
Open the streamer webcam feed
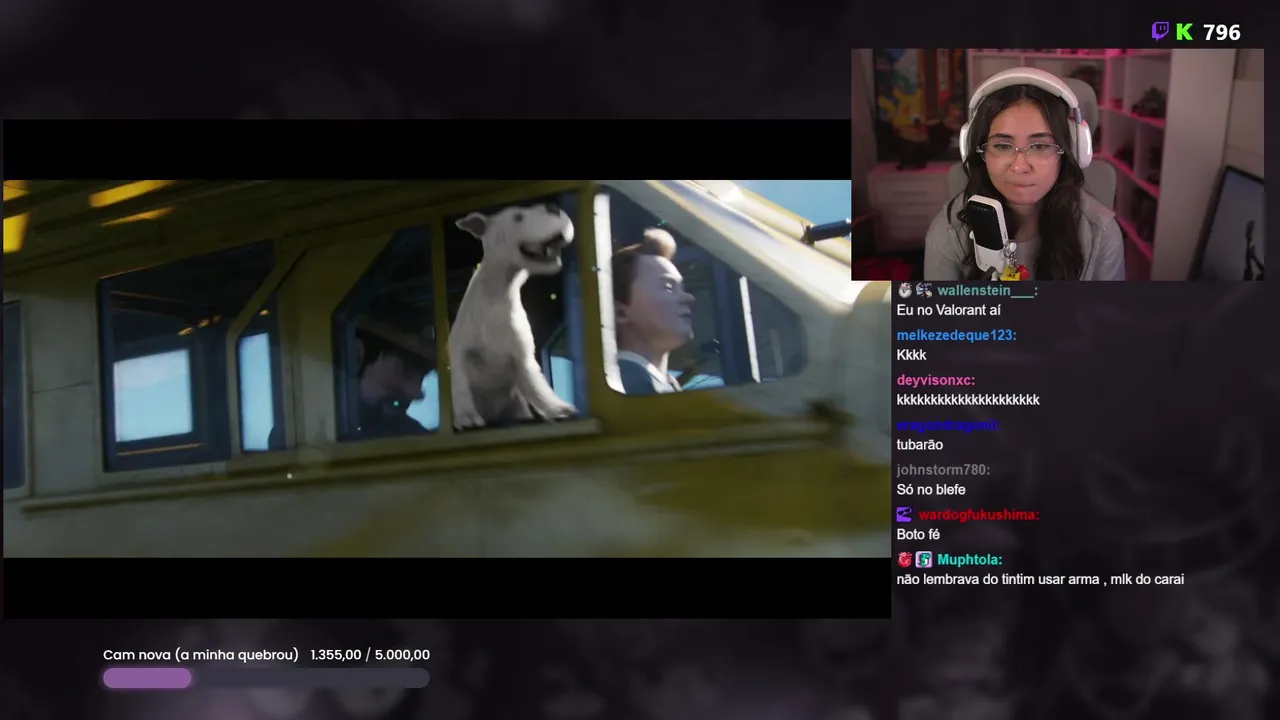point(1057,165)
